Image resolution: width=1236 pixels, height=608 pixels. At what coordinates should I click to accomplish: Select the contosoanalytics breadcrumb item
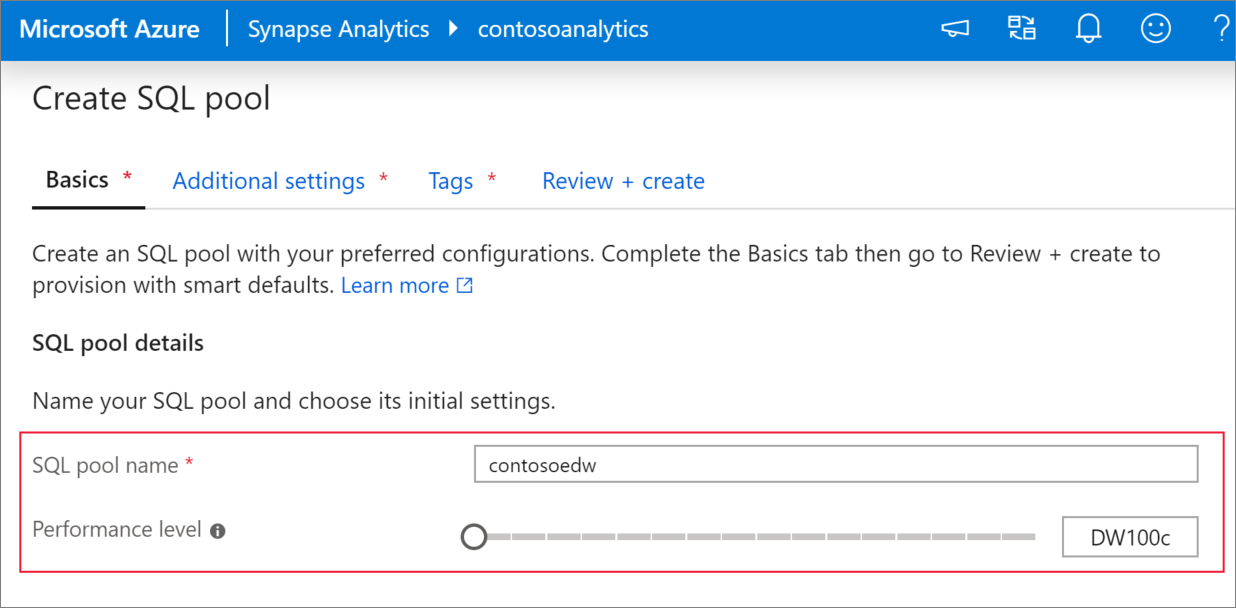pos(563,28)
